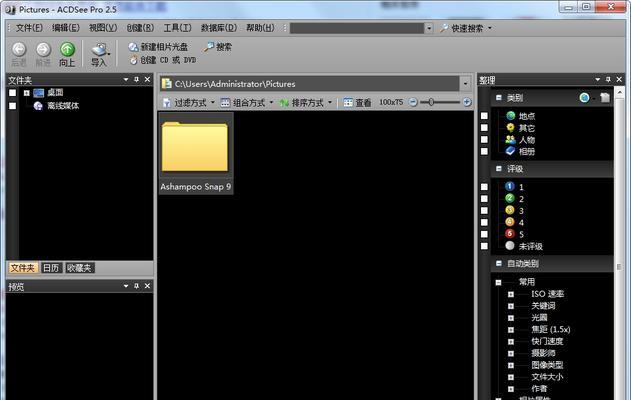Tick the checkbox next to 离线媒体
This screenshot has width=631, height=400.
pos(12,106)
